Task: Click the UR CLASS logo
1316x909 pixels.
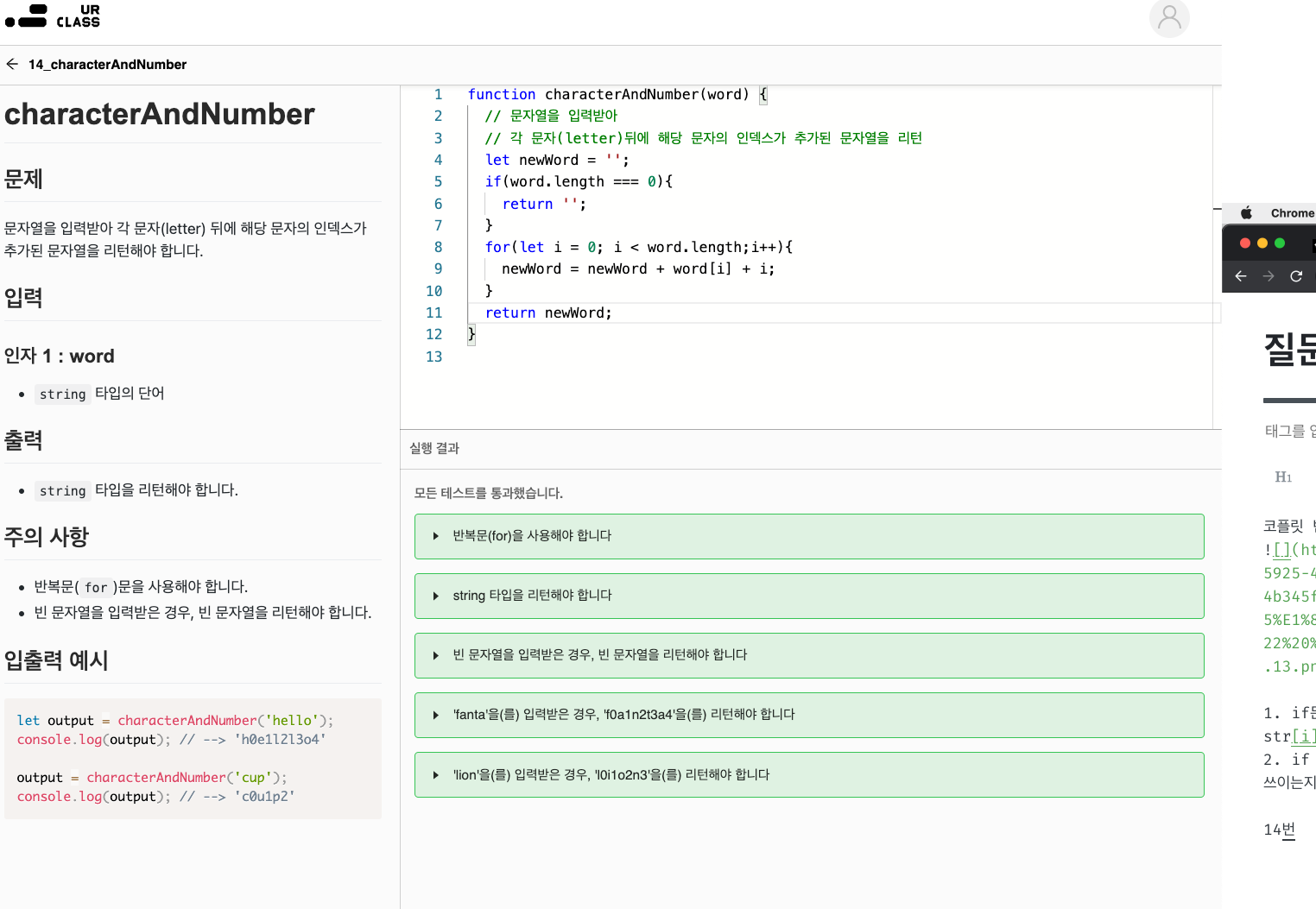Action: pos(53,16)
